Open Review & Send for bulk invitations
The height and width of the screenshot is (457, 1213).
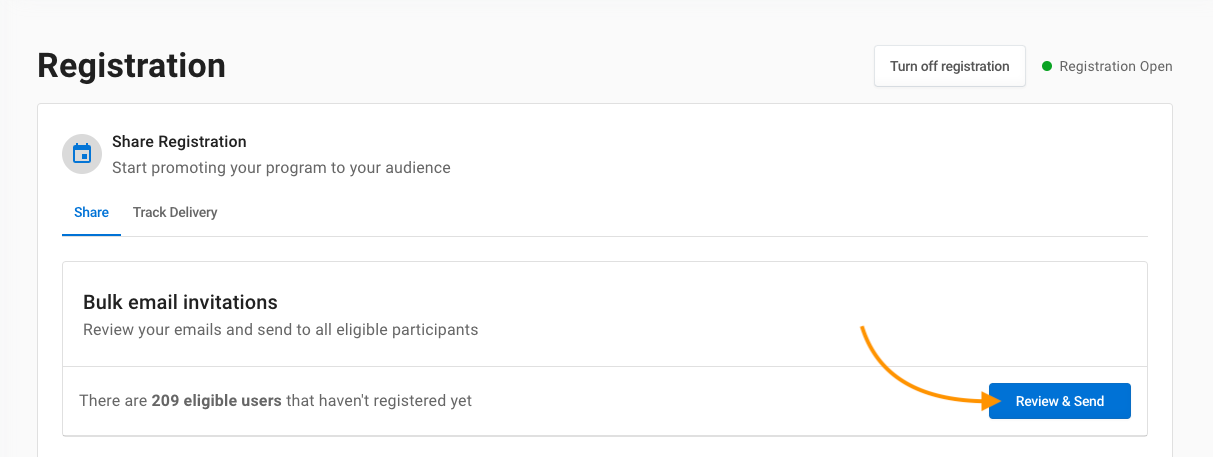[x=1059, y=401]
